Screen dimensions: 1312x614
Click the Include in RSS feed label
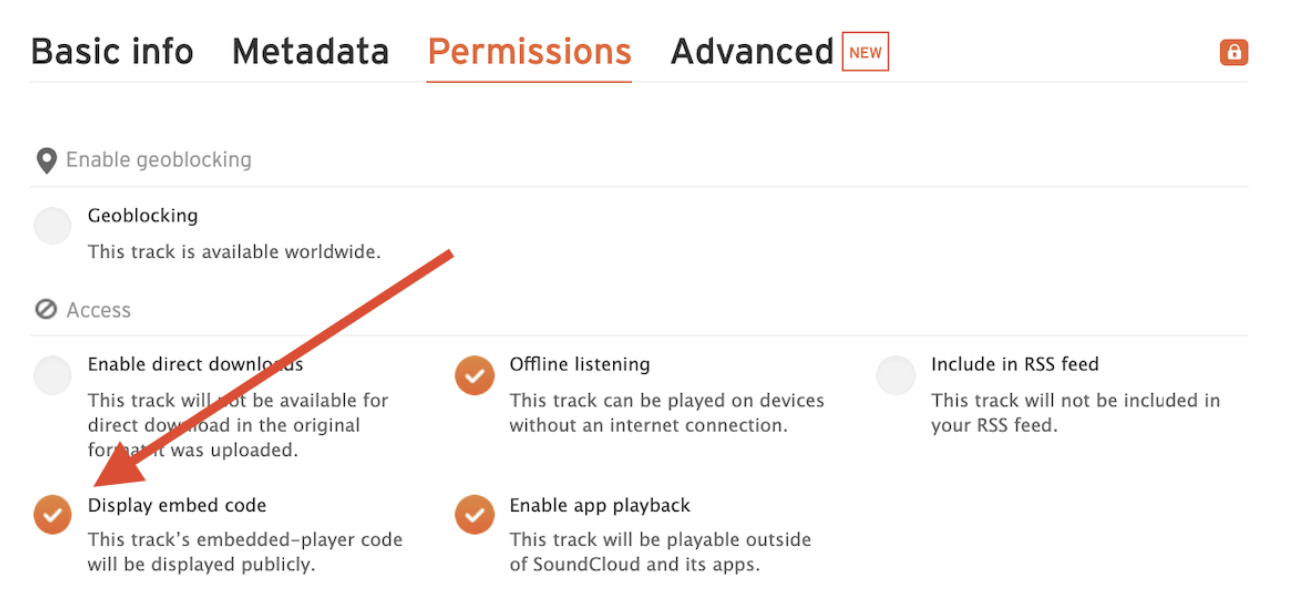[x=1015, y=365]
